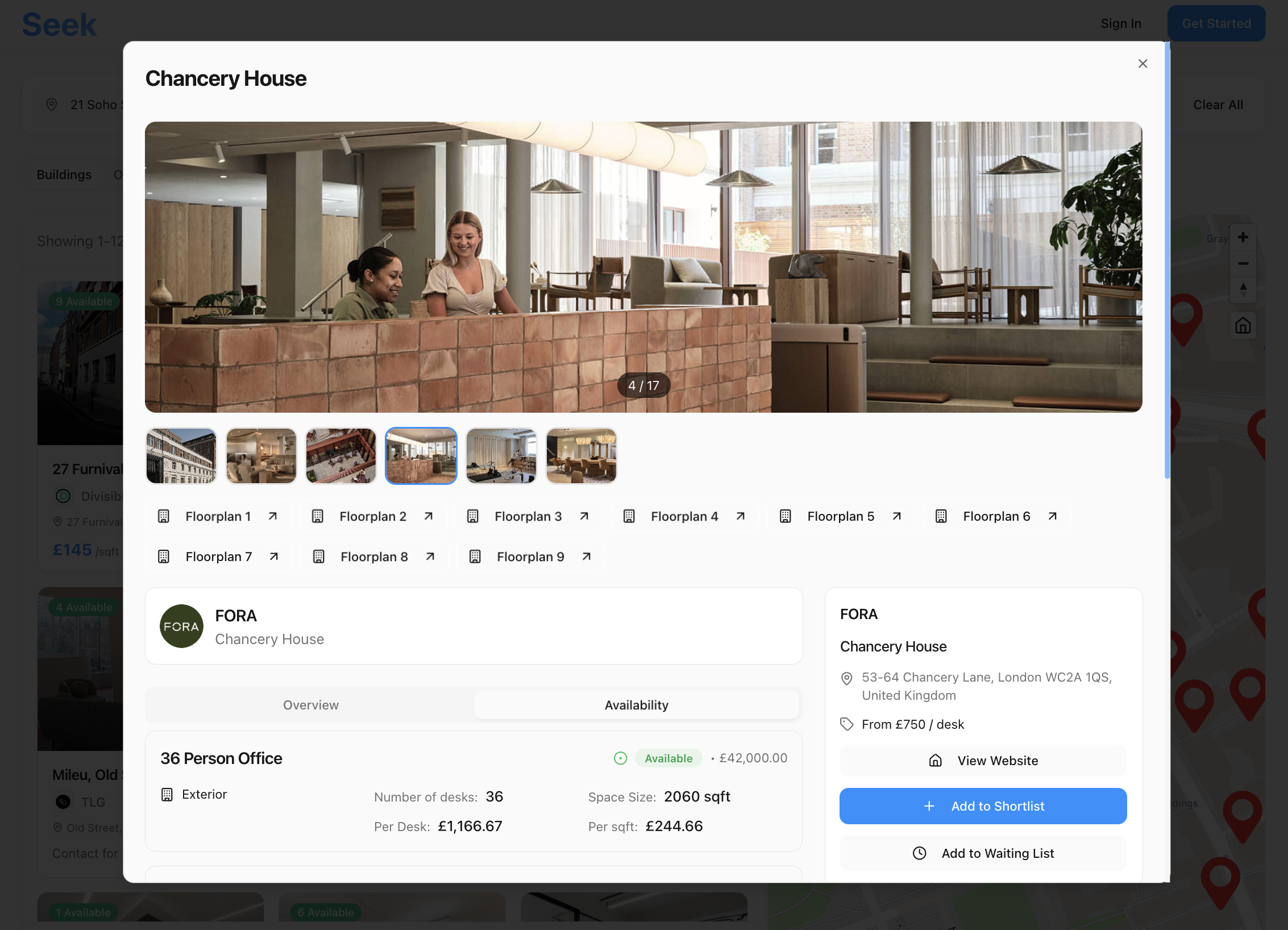Click the building icon beside Floorplan 6
The width and height of the screenshot is (1288, 930).
pyautogui.click(x=941, y=516)
